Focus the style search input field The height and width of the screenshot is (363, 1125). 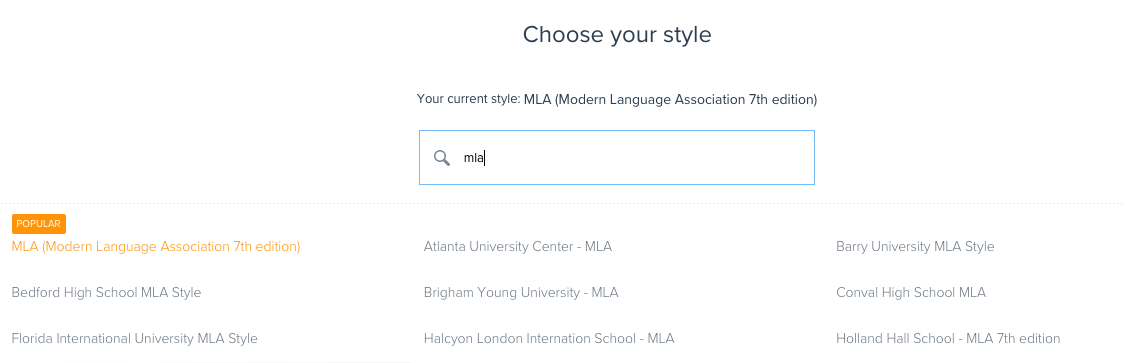tap(616, 157)
